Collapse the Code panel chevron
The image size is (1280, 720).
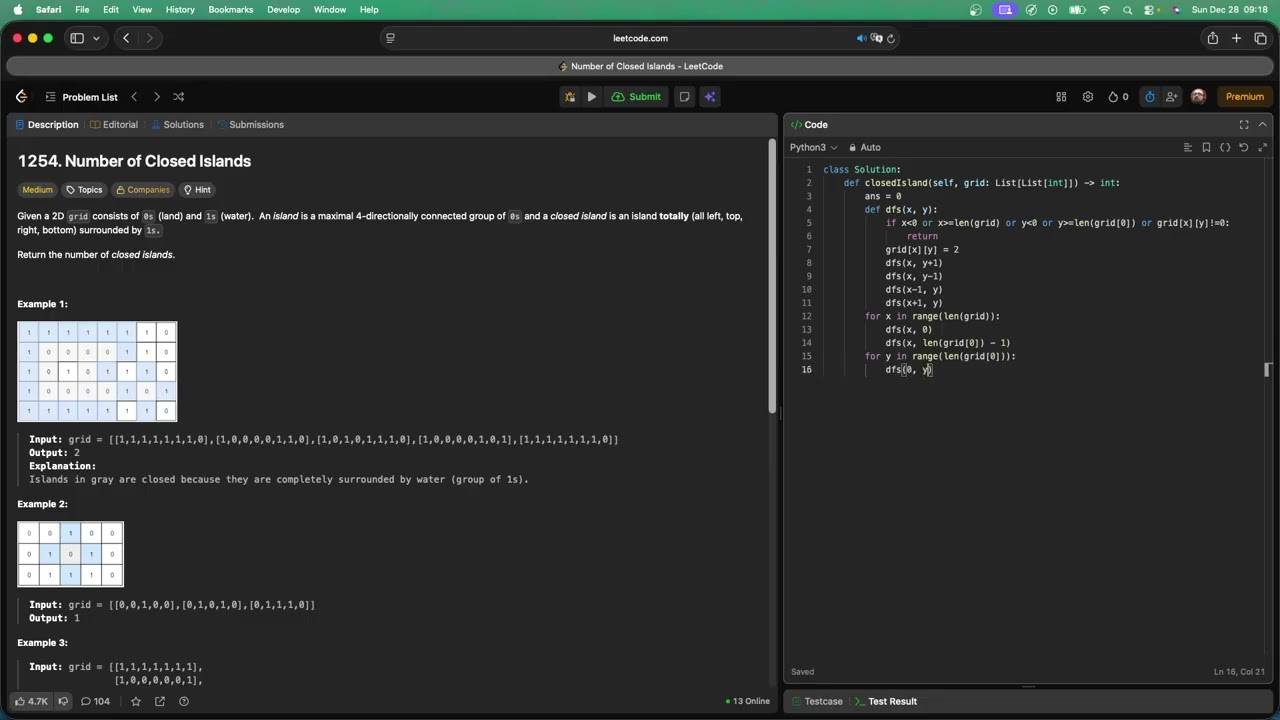1263,125
